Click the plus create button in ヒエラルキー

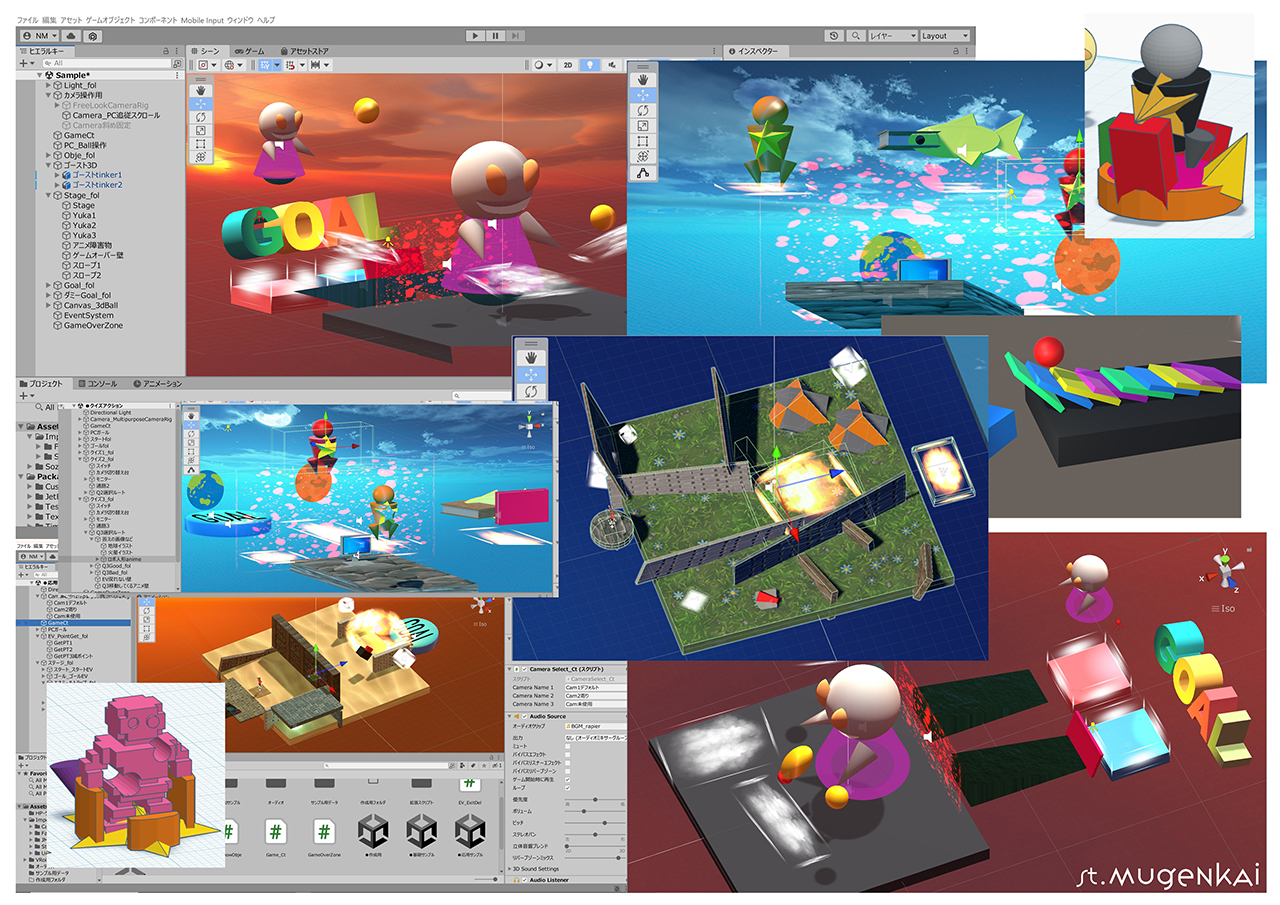(x=23, y=63)
